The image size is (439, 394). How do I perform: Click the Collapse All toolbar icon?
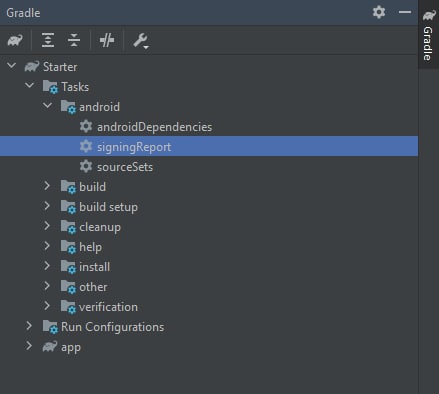(74, 40)
